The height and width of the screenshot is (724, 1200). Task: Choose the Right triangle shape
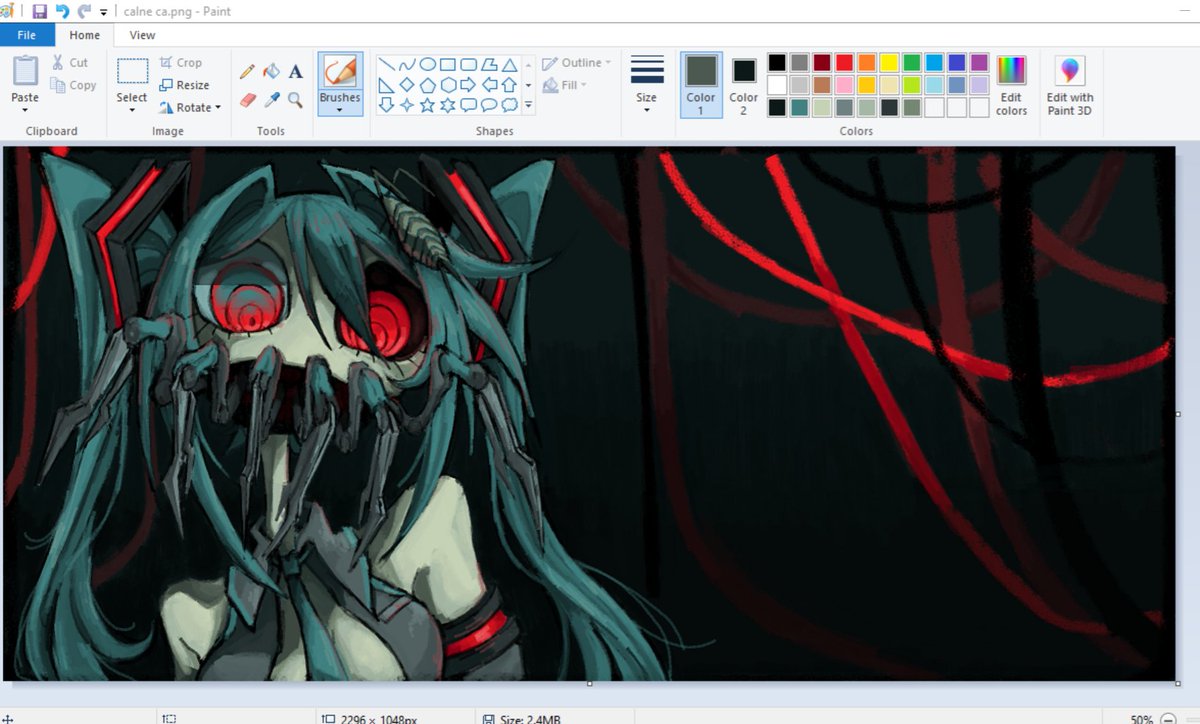click(386, 85)
